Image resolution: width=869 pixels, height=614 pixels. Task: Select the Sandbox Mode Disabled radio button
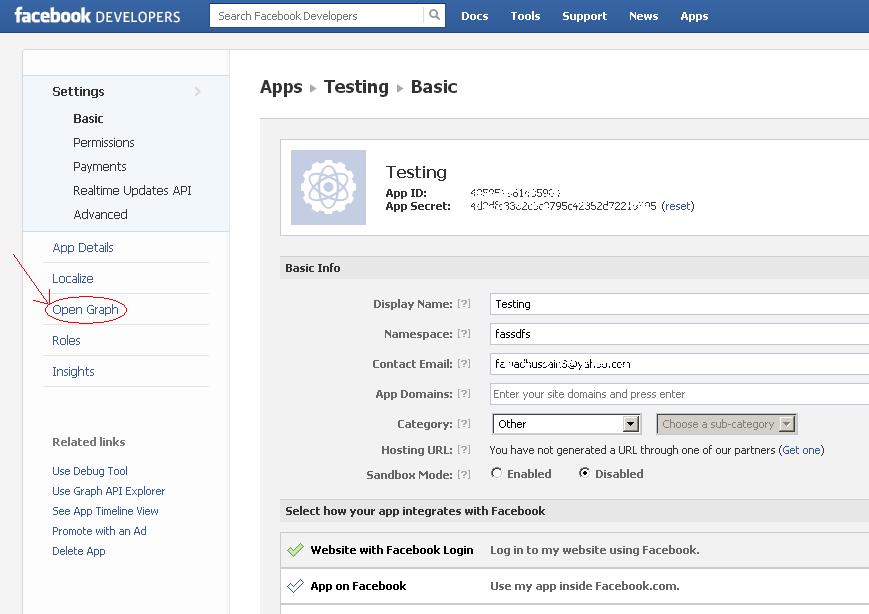point(585,474)
